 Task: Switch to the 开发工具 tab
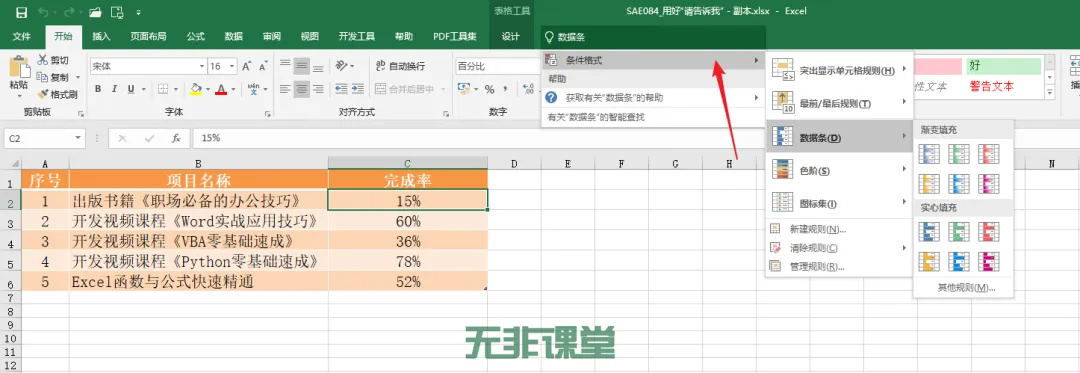(x=356, y=36)
